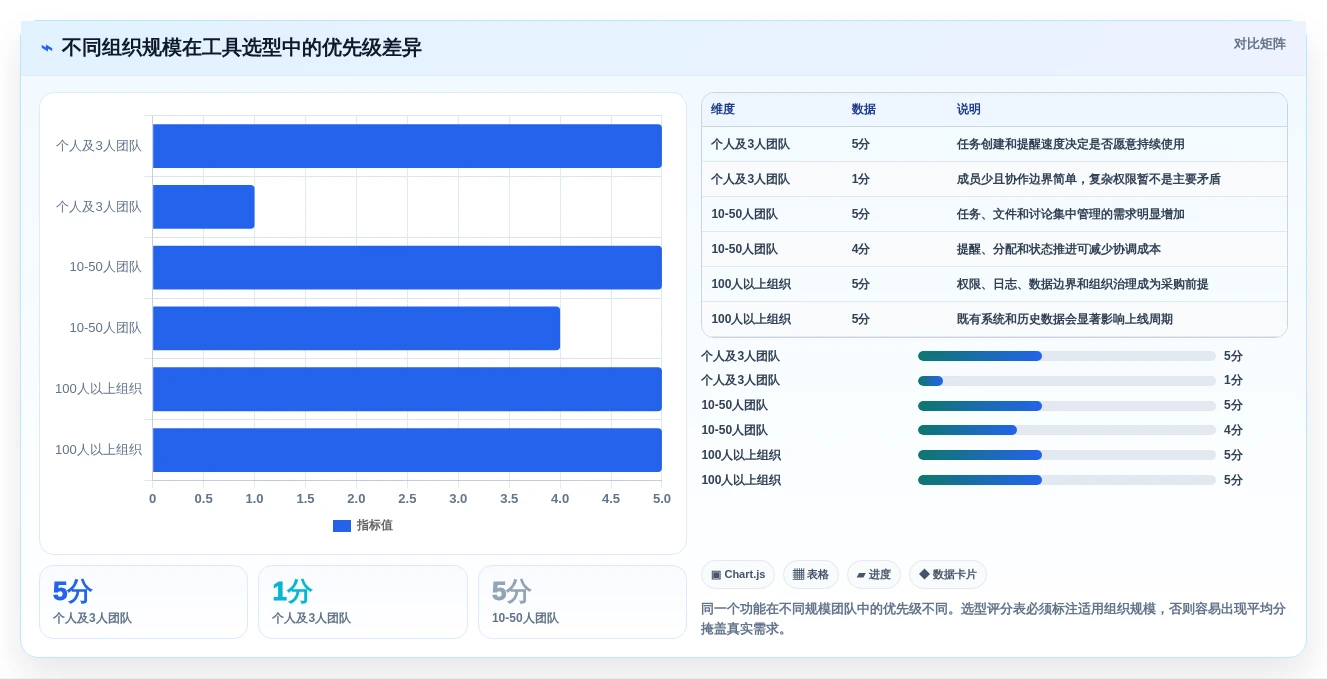This screenshot has height=679, width=1327.
Task: Click the 个人及3人团队 progress bar showing 1分
Action: pos(1067,381)
